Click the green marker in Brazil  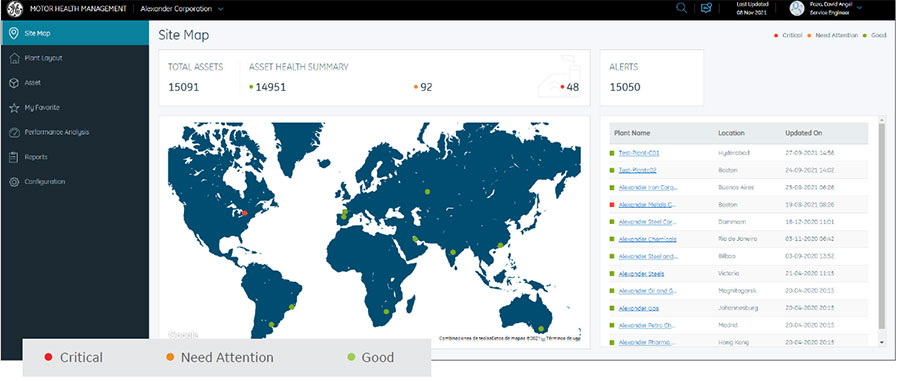click(x=292, y=307)
